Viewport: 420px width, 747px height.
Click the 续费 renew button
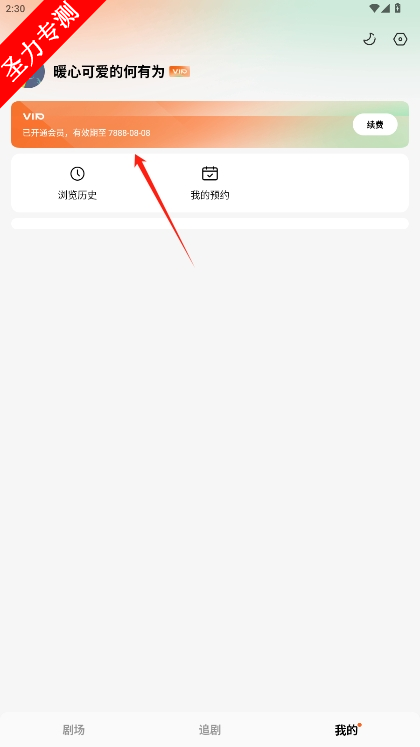pos(375,124)
